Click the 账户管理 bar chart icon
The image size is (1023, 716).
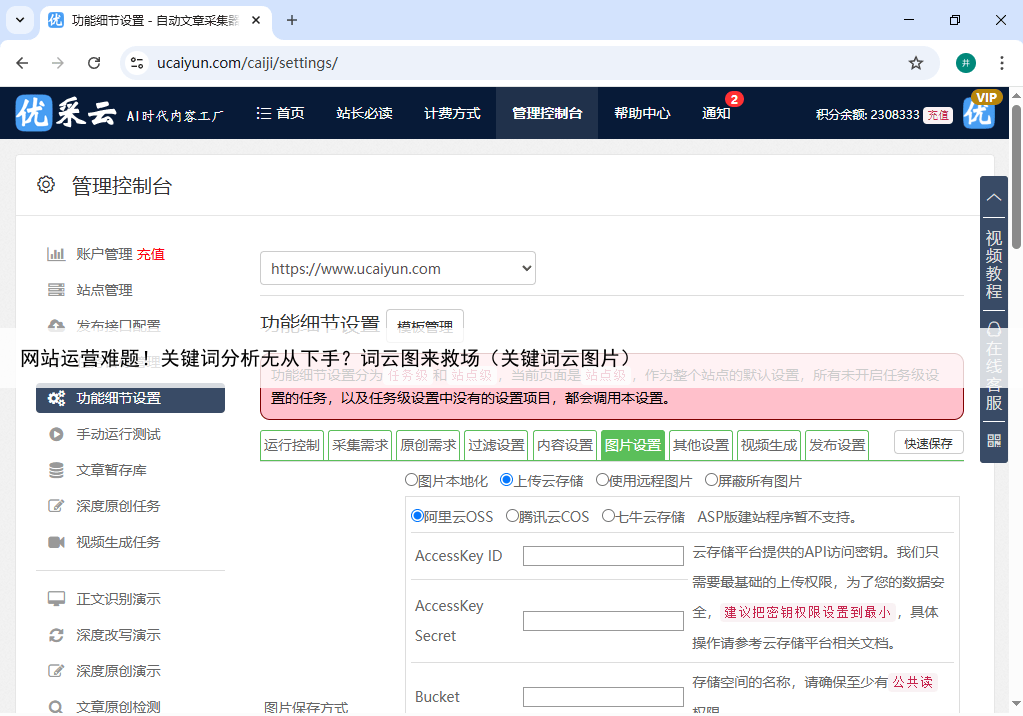[x=56, y=254]
